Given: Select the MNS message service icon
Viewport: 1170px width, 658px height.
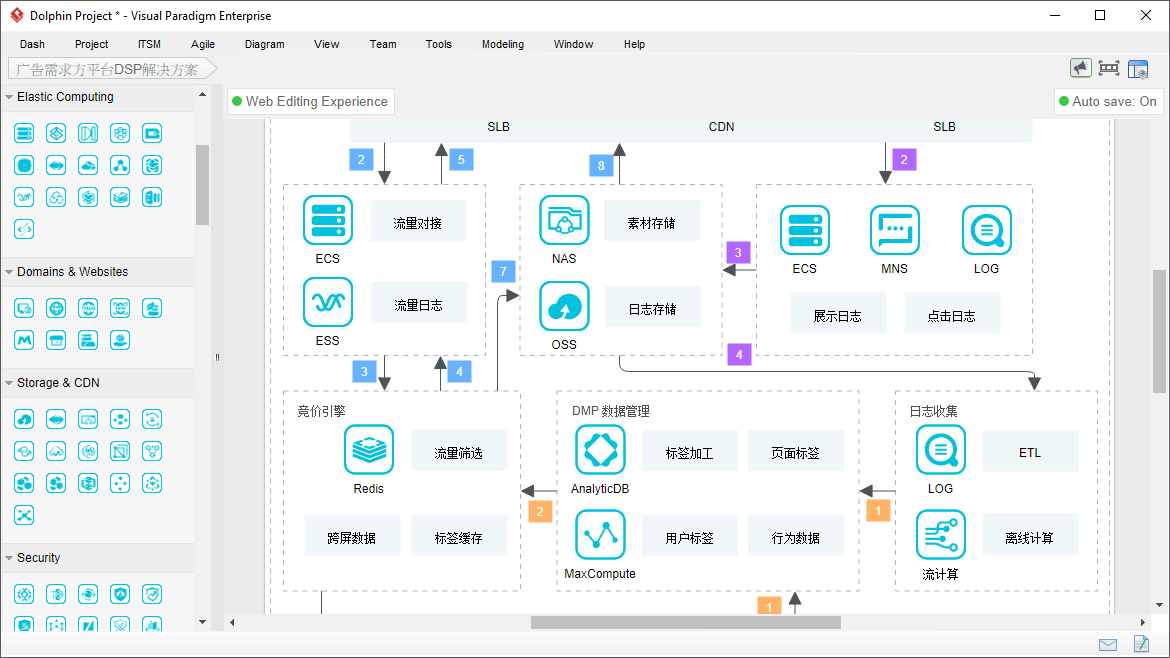Looking at the screenshot, I should click(x=895, y=230).
